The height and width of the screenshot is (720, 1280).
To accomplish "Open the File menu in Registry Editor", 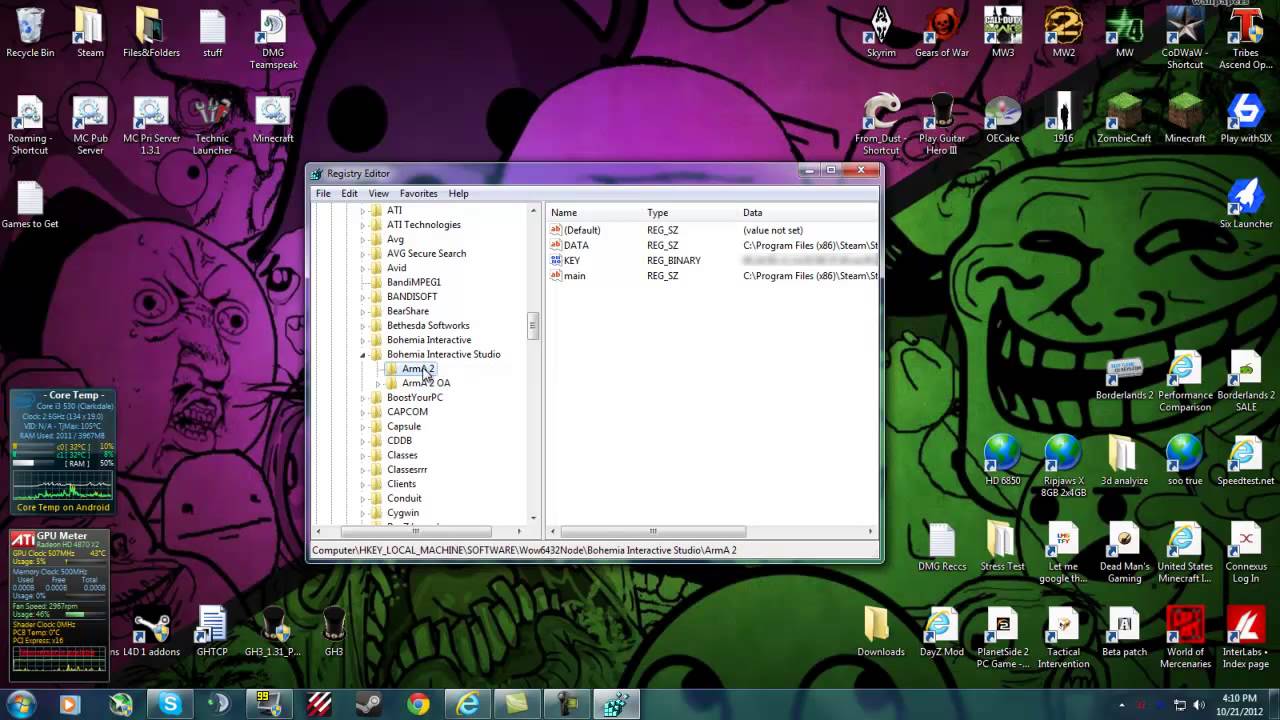I will (323, 193).
